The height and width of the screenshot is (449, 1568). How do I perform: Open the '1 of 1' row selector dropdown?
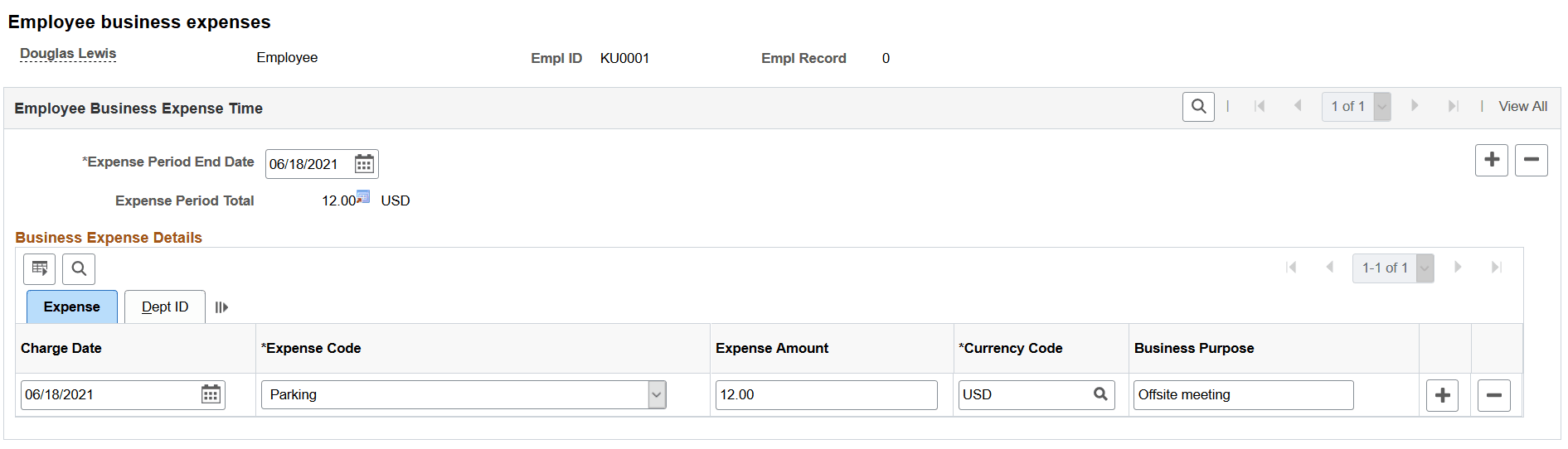pyautogui.click(x=1381, y=107)
